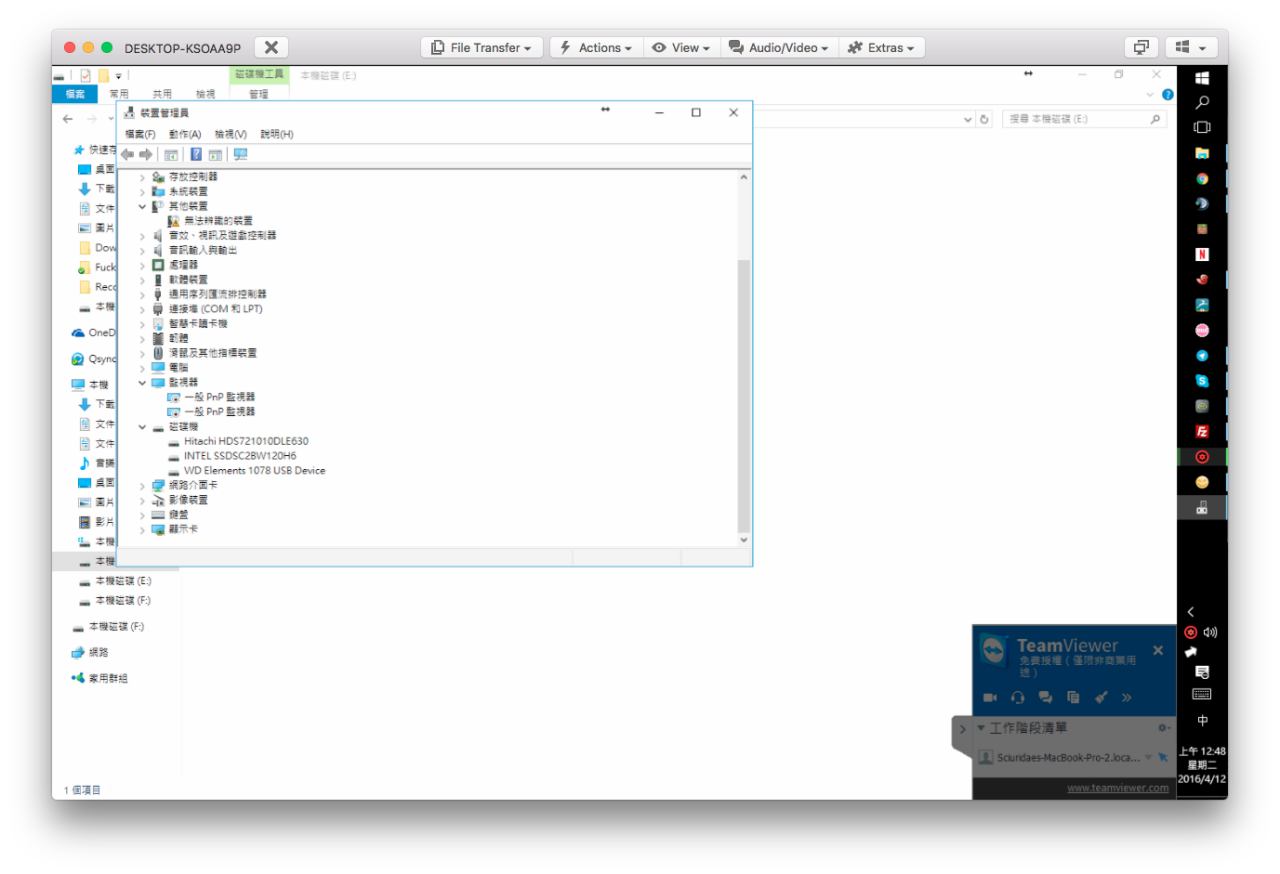Image resolution: width=1280 pixels, height=874 pixels.
Task: Collapse TeamViewer 工作階段清單 section
Action: 981,727
